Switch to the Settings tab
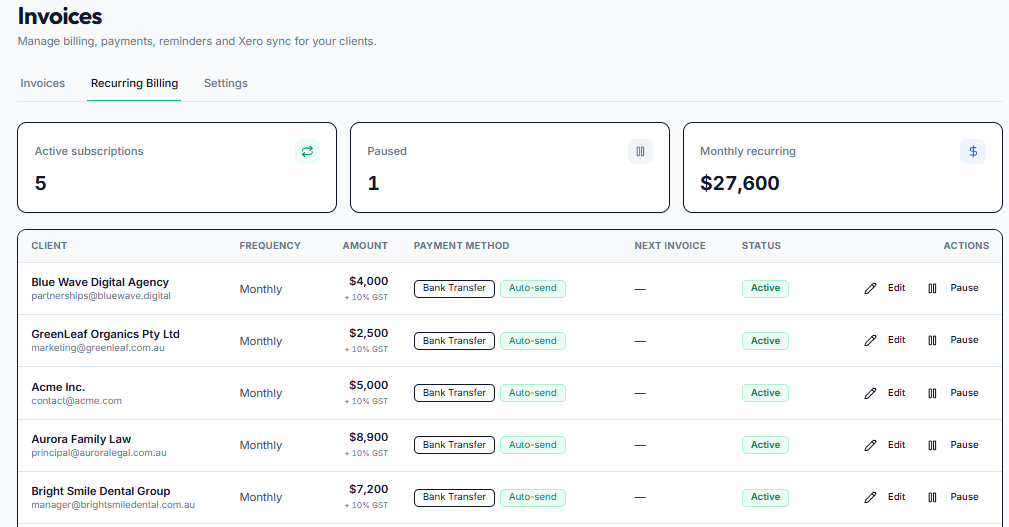 [x=226, y=83]
